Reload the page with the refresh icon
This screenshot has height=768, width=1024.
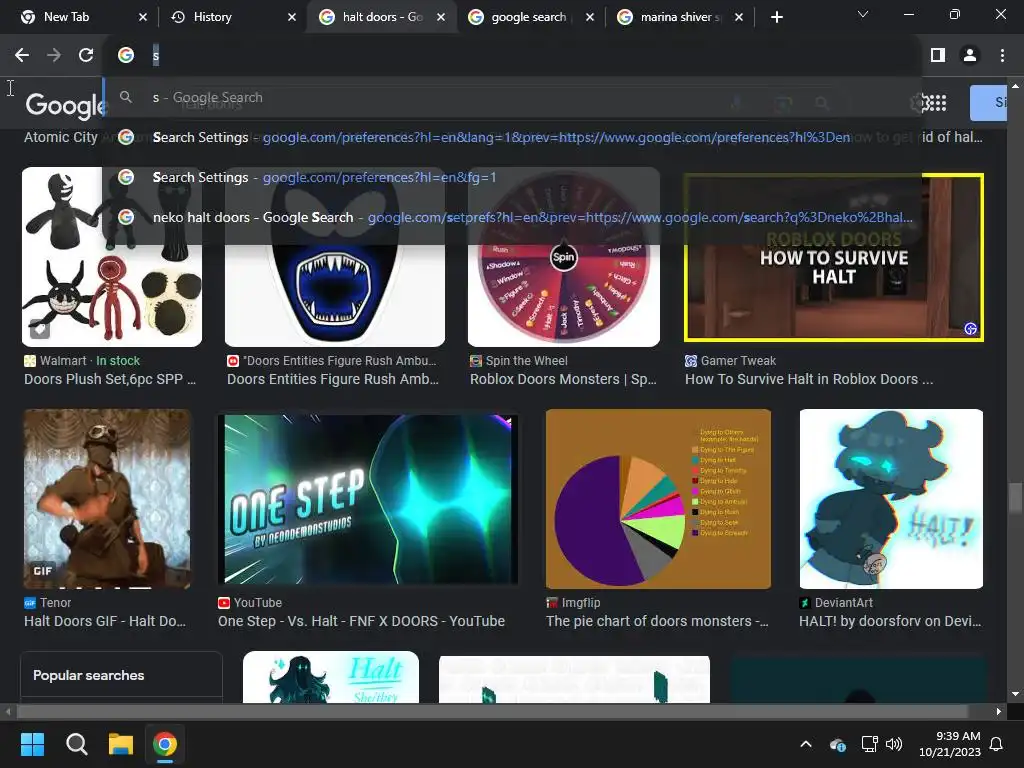[x=86, y=56]
